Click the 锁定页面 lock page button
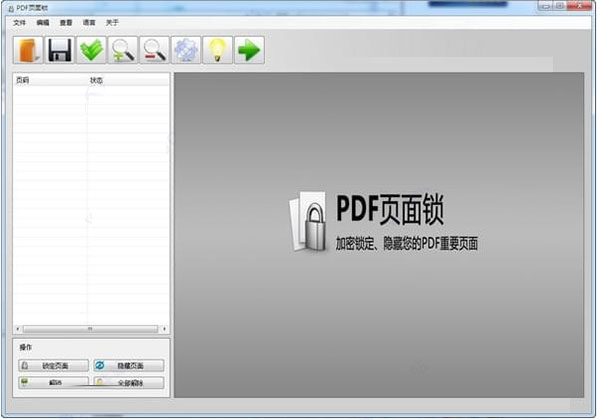This screenshot has width=600, height=420. pos(54,366)
